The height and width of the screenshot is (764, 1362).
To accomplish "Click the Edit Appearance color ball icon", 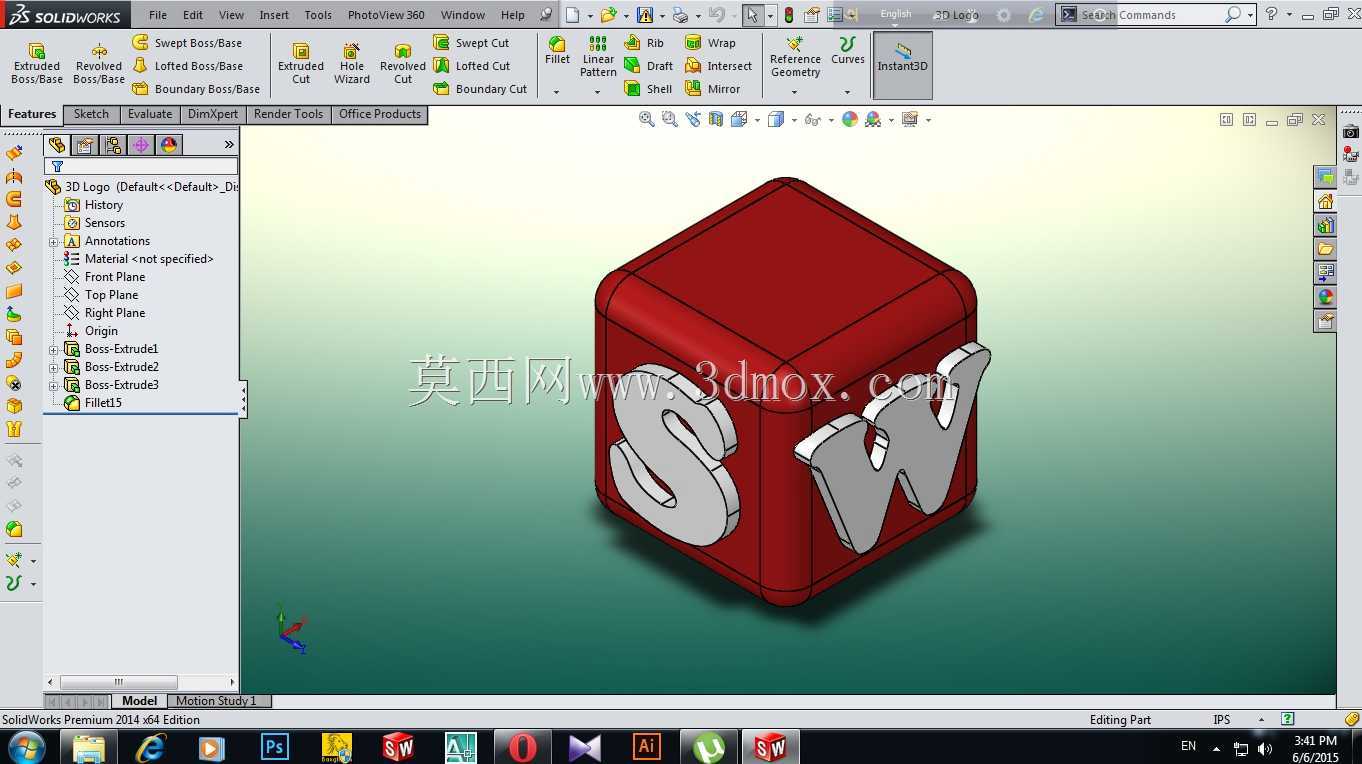I will pos(849,119).
